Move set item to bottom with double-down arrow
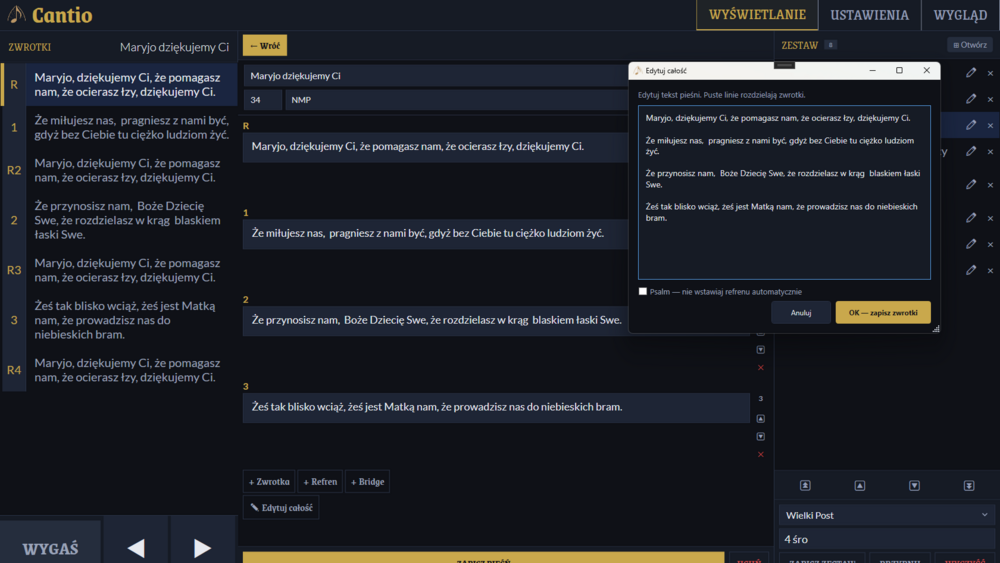 pyautogui.click(x=968, y=485)
